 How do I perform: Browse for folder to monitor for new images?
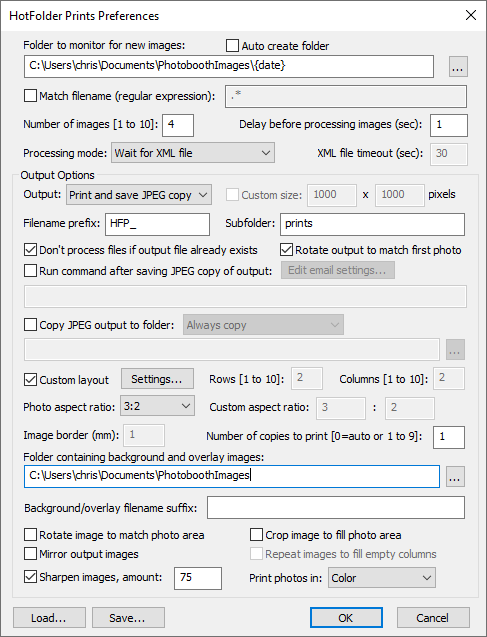pos(458,67)
